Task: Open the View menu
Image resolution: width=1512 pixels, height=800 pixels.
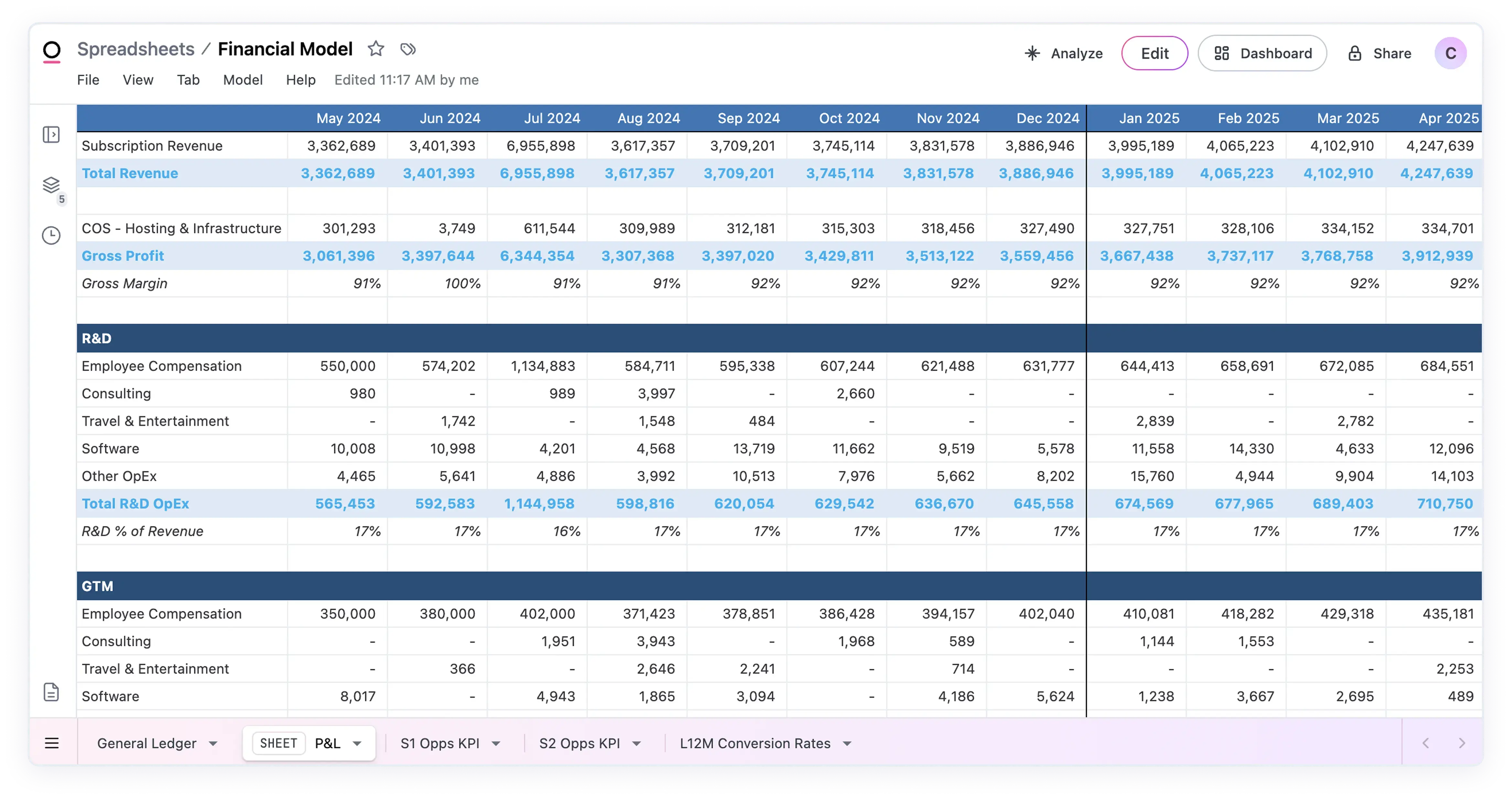Action: point(138,80)
